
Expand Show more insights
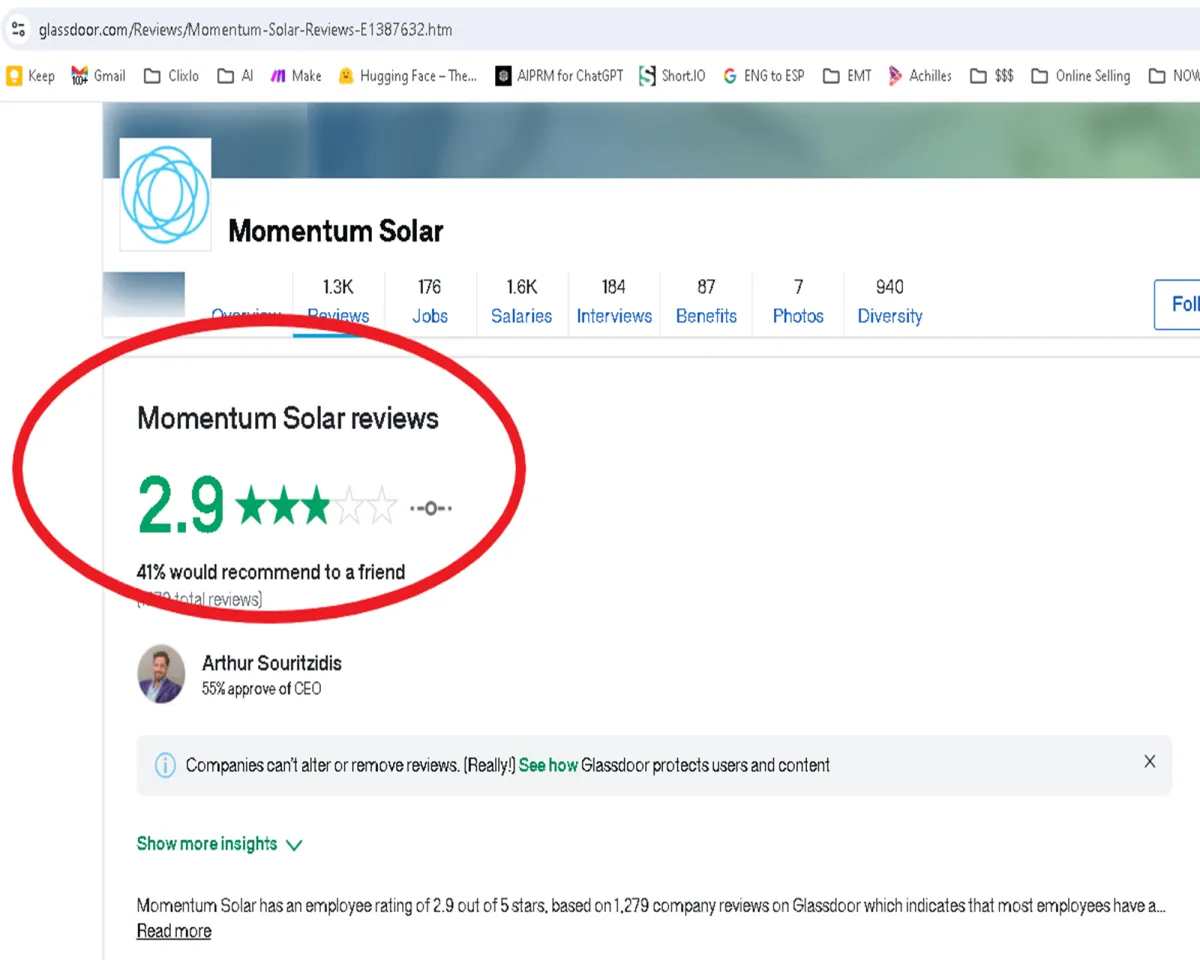[219, 844]
